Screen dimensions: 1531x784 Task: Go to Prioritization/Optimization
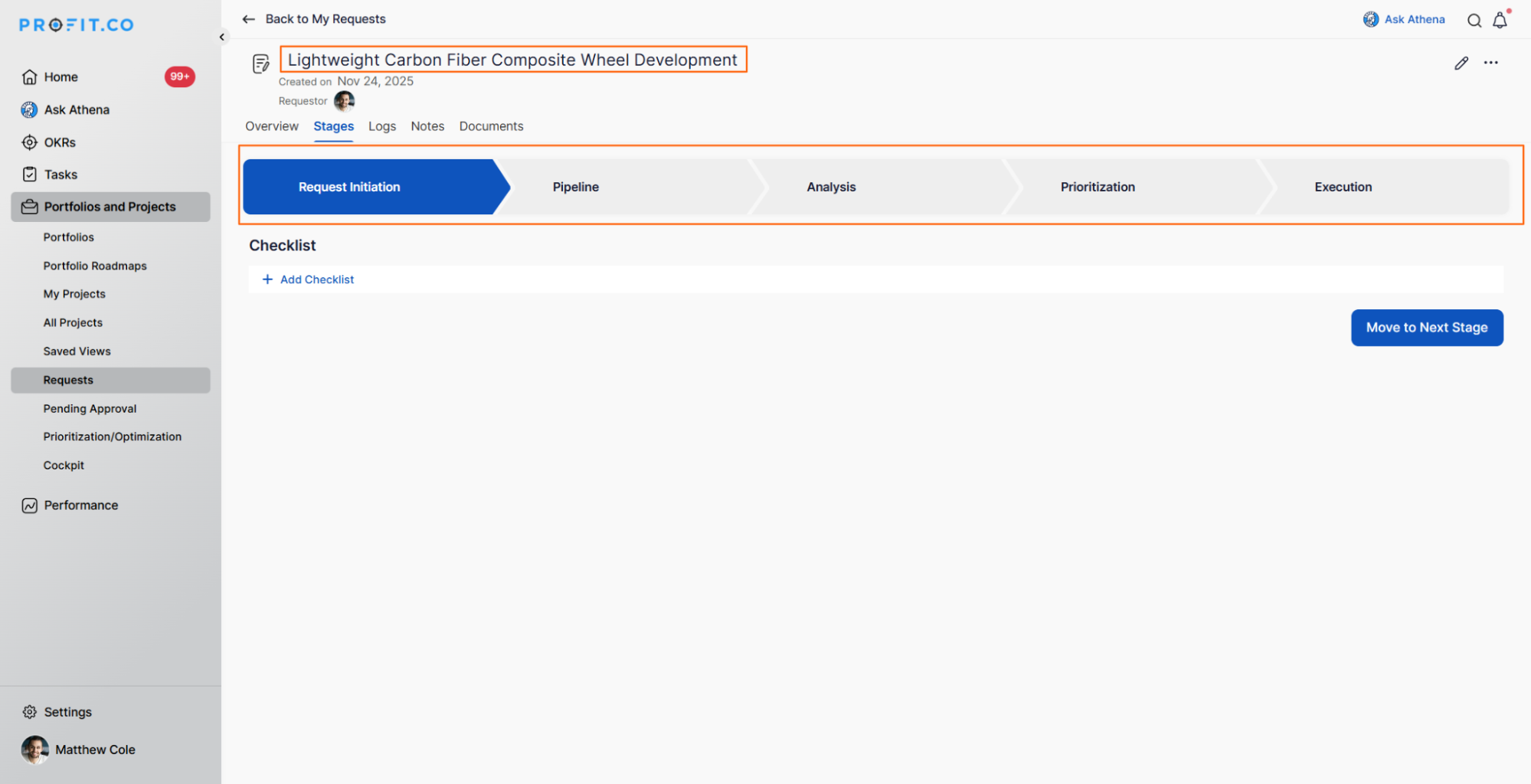[111, 436]
